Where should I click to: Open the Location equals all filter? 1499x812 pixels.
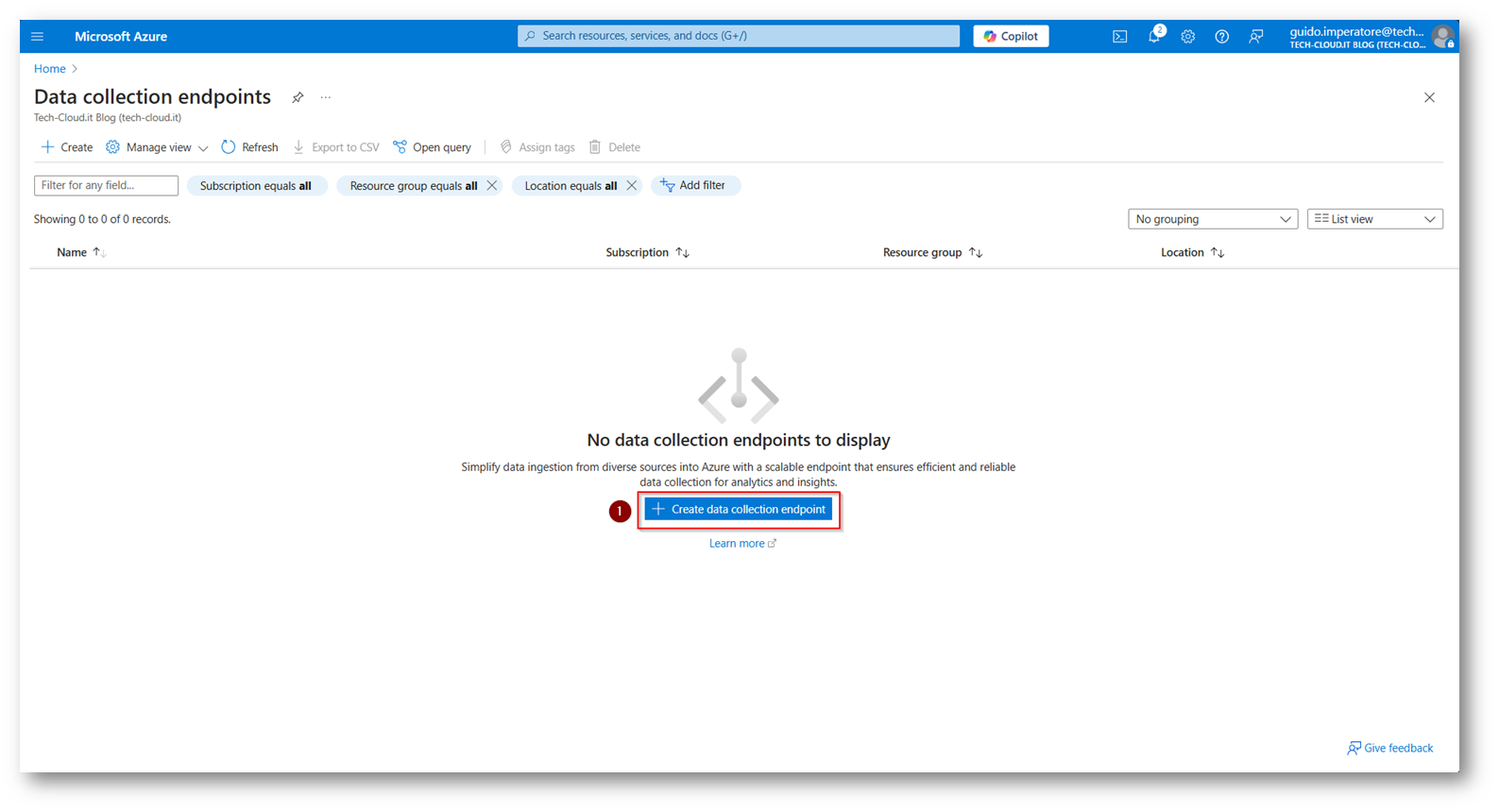(571, 186)
